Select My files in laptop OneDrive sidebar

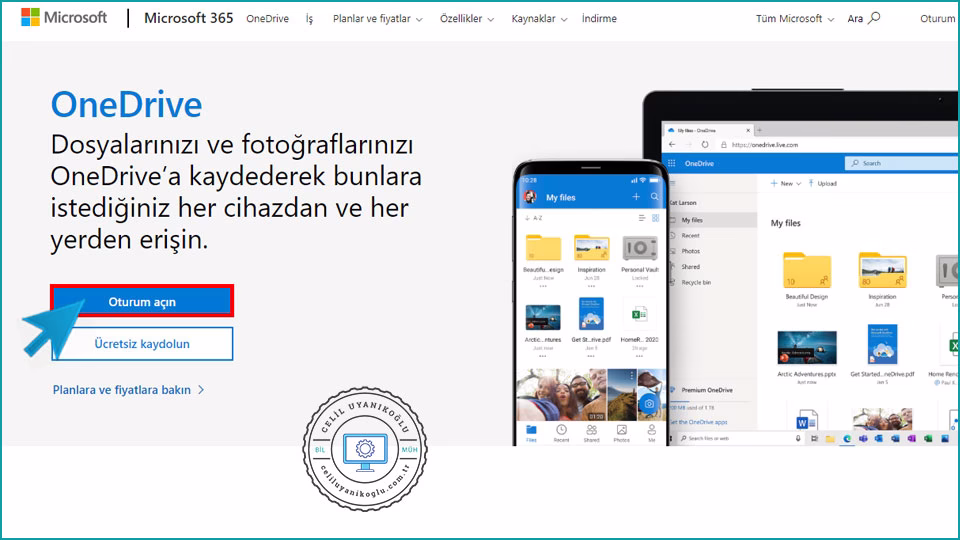coord(713,220)
